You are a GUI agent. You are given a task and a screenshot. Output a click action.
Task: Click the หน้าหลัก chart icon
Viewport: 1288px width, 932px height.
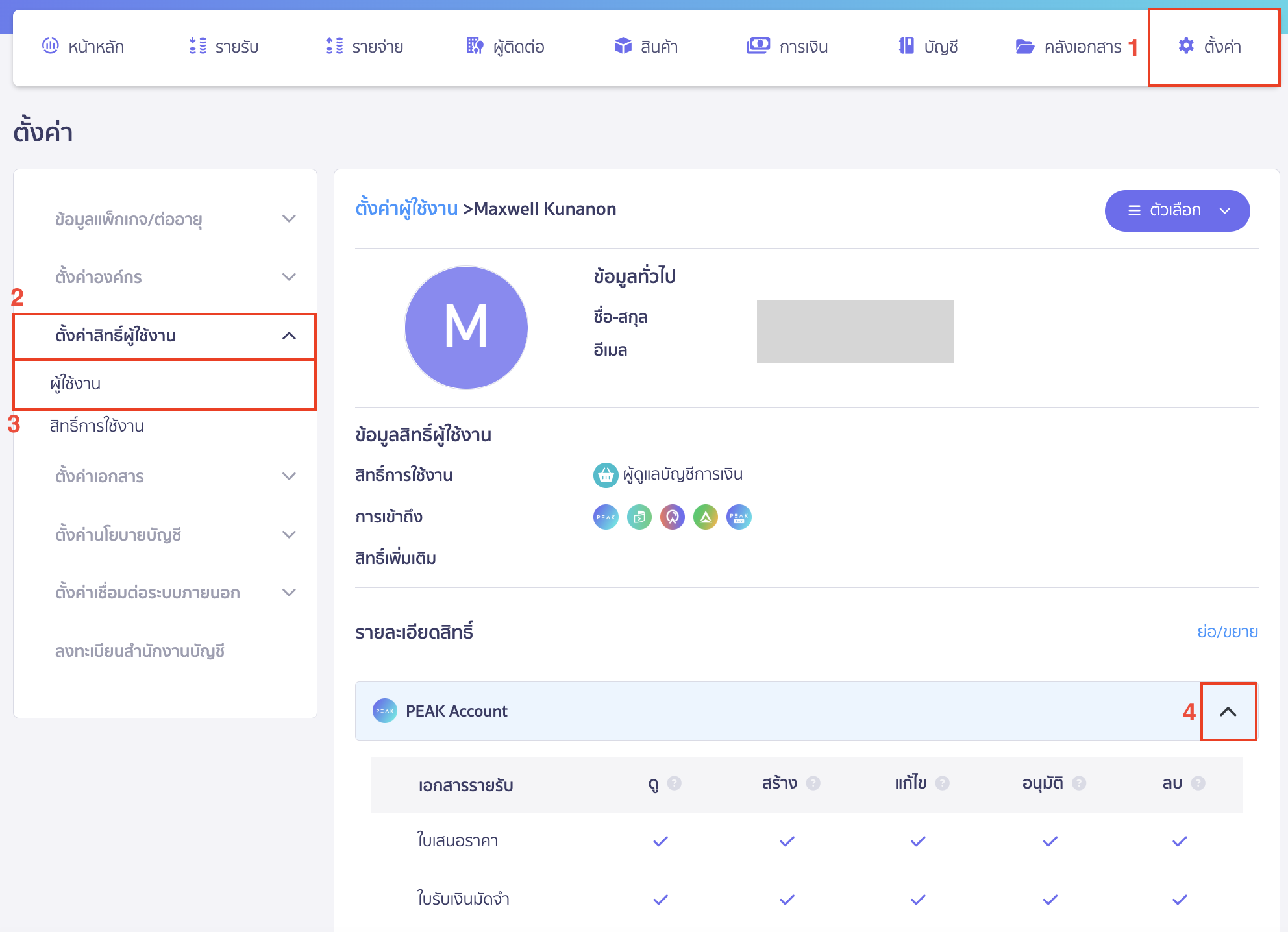(50, 45)
